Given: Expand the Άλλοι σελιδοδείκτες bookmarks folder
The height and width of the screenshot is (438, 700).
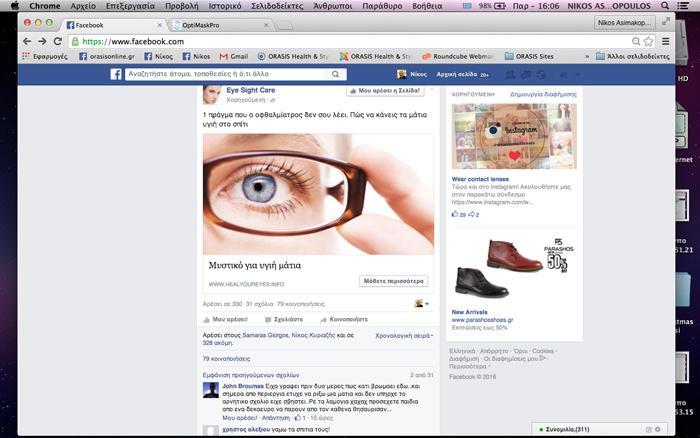Looking at the screenshot, I should [632, 57].
